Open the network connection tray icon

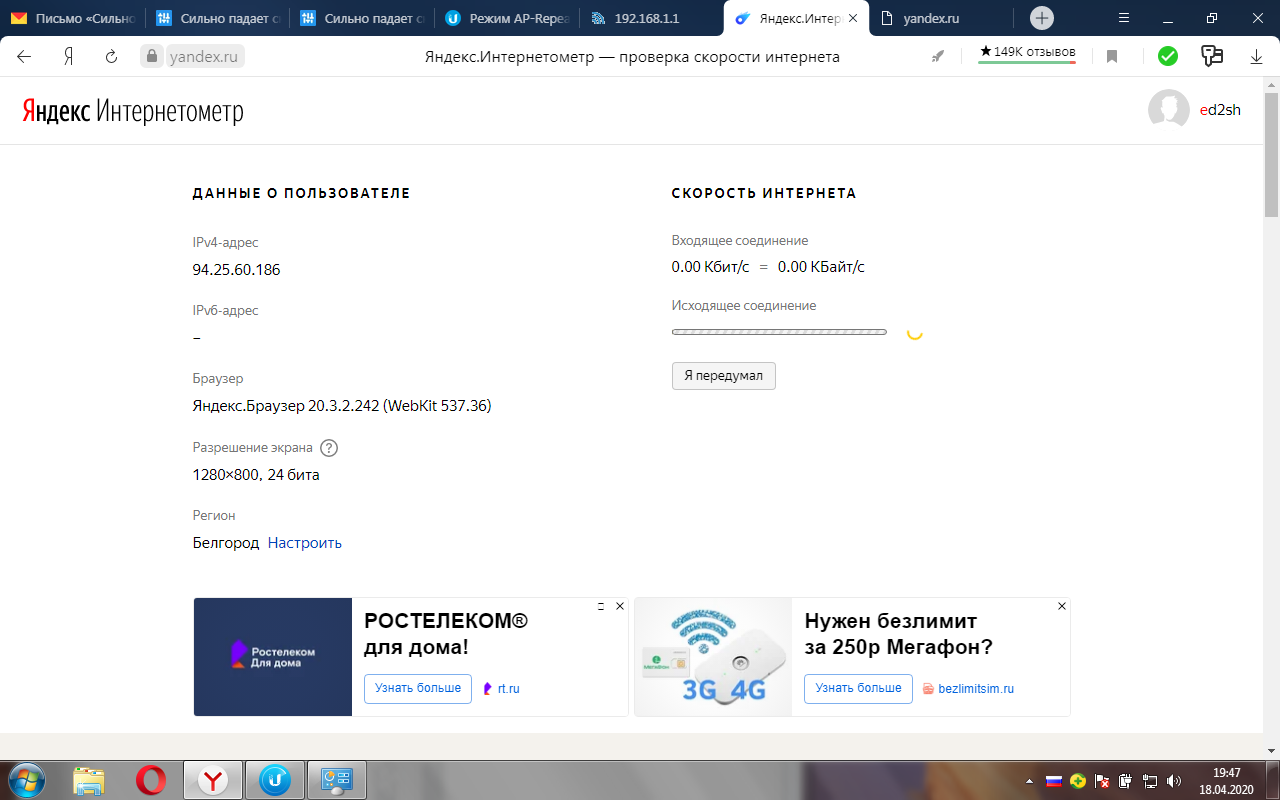pos(1150,780)
